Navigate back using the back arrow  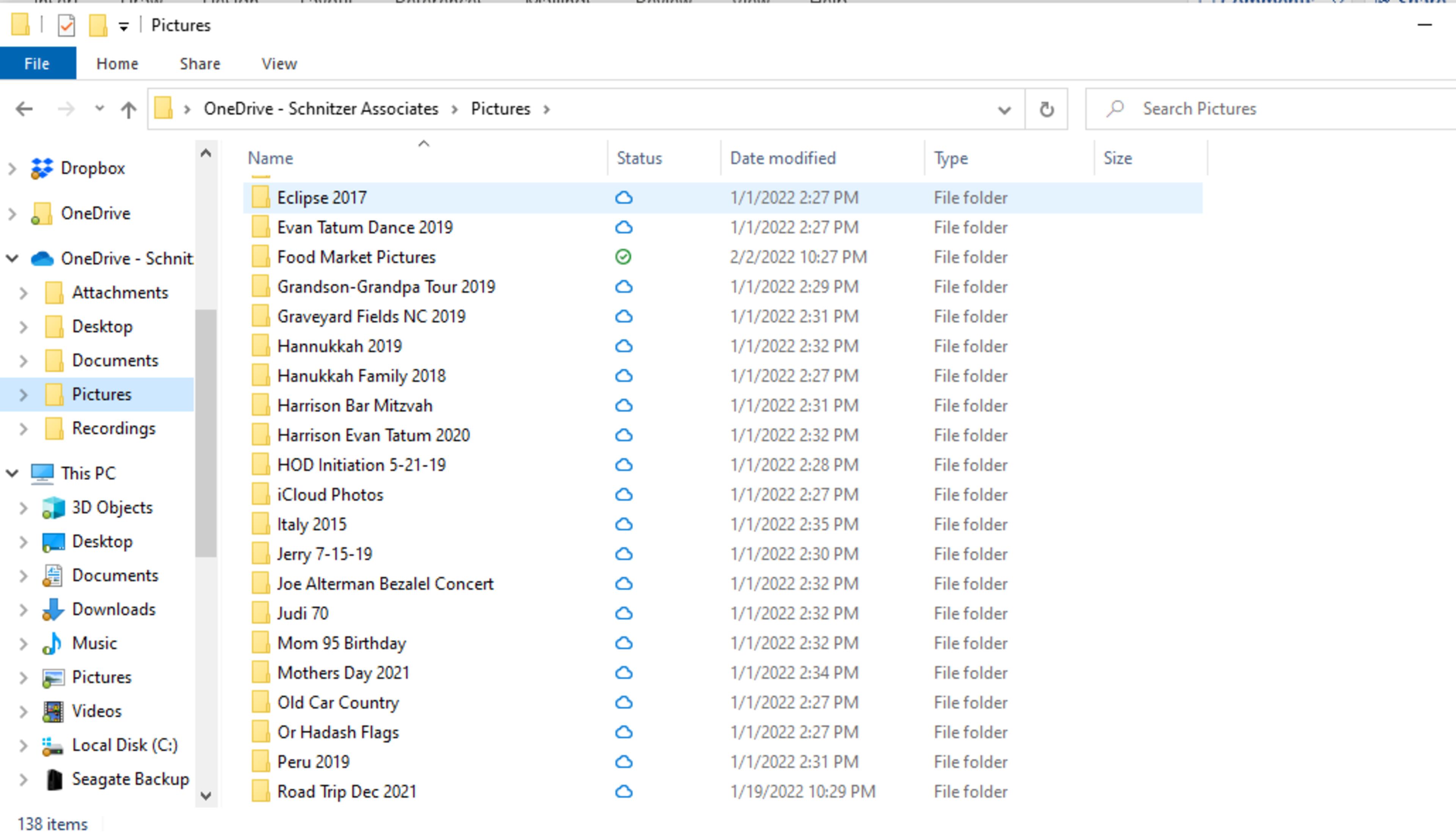[x=24, y=108]
